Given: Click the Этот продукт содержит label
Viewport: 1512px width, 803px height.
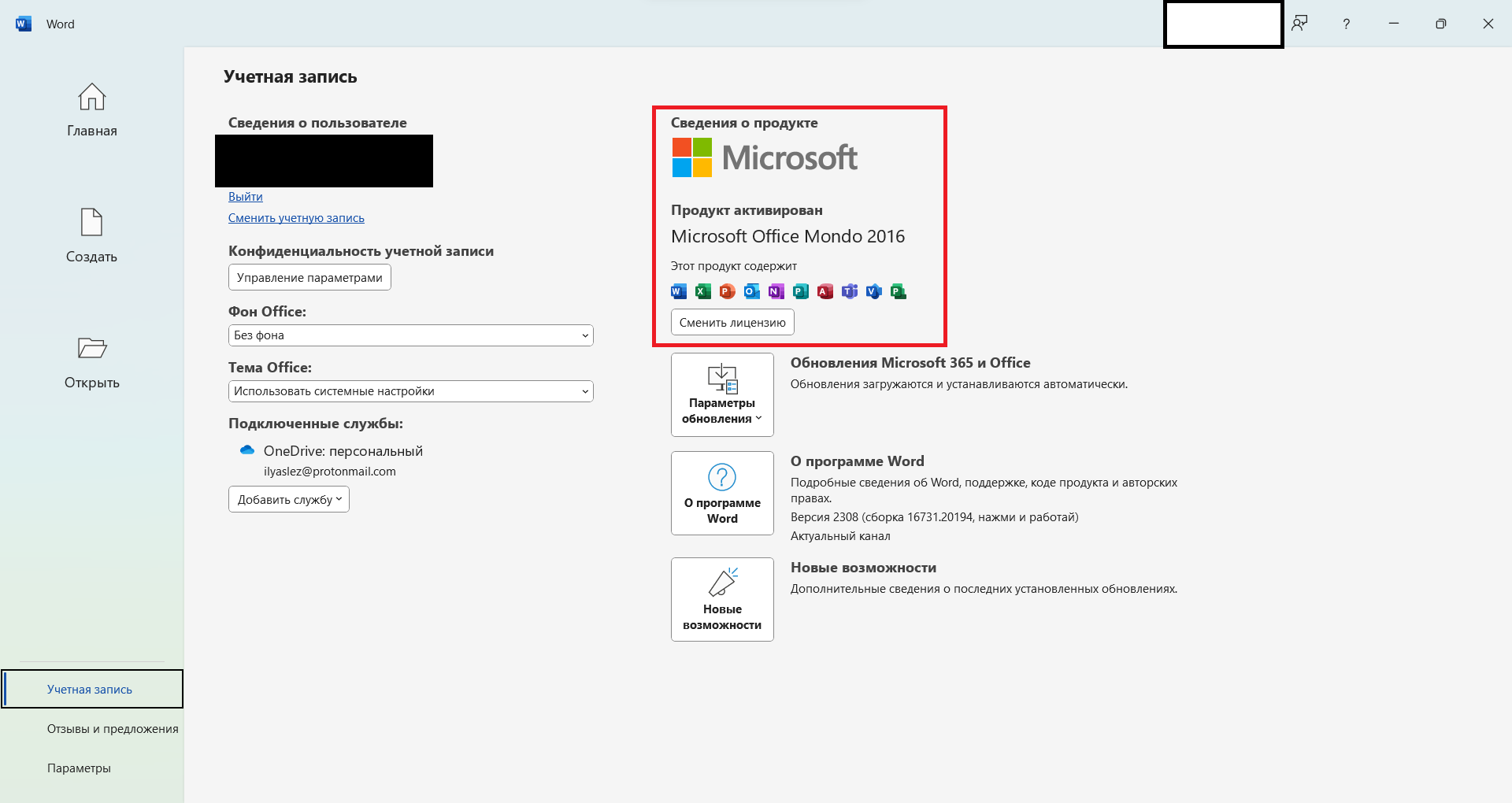Looking at the screenshot, I should coord(734,266).
